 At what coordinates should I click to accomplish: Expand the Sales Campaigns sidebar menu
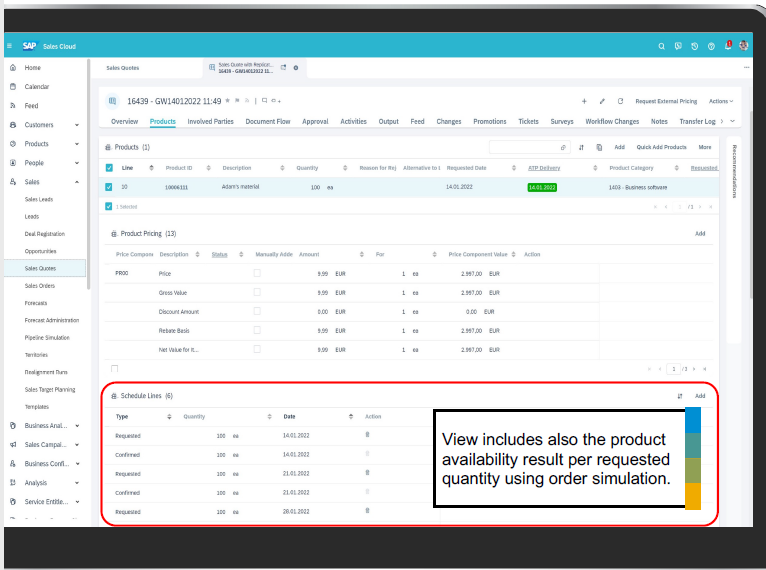(77, 445)
